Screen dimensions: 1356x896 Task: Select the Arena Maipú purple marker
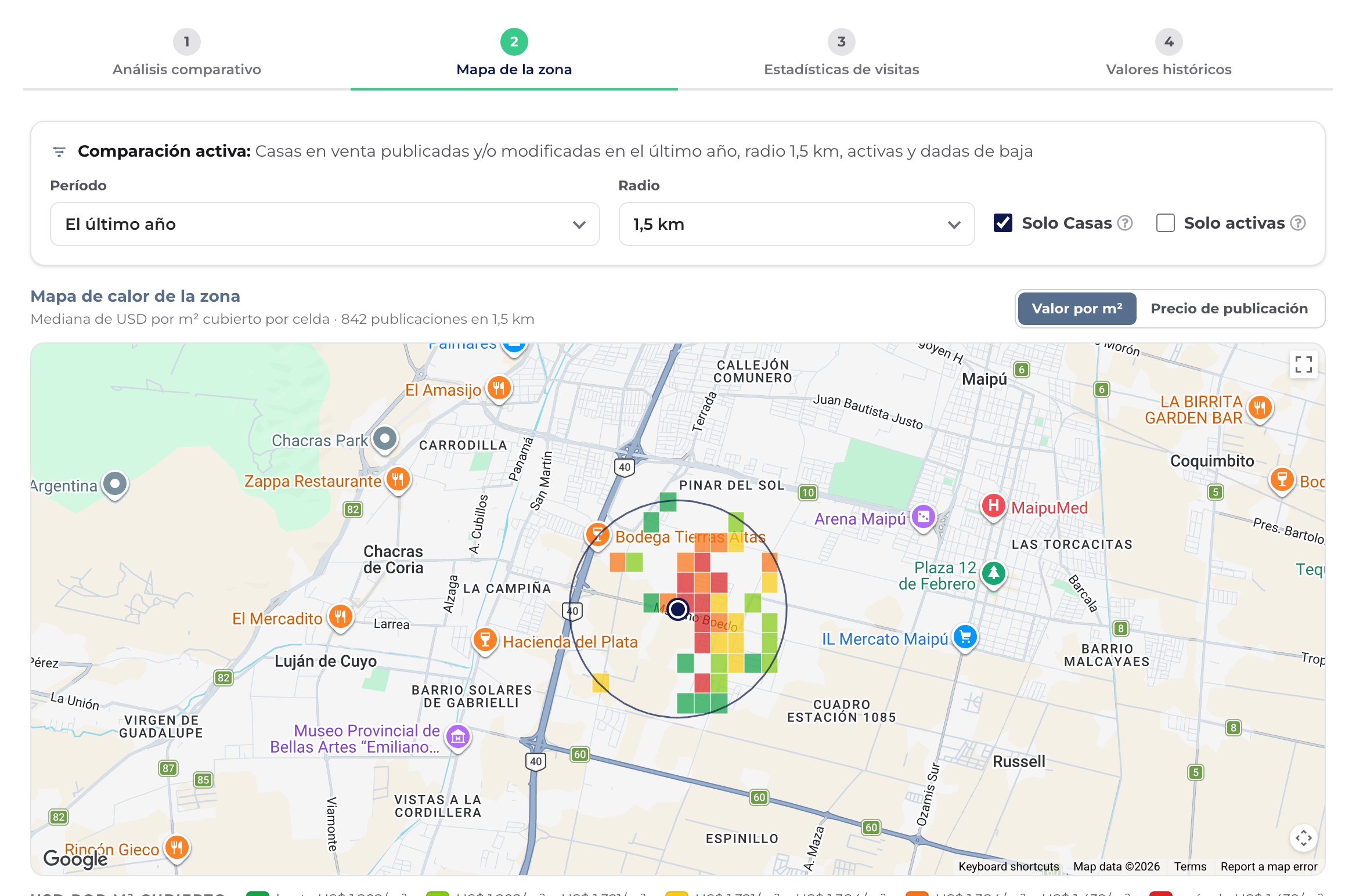point(923,516)
